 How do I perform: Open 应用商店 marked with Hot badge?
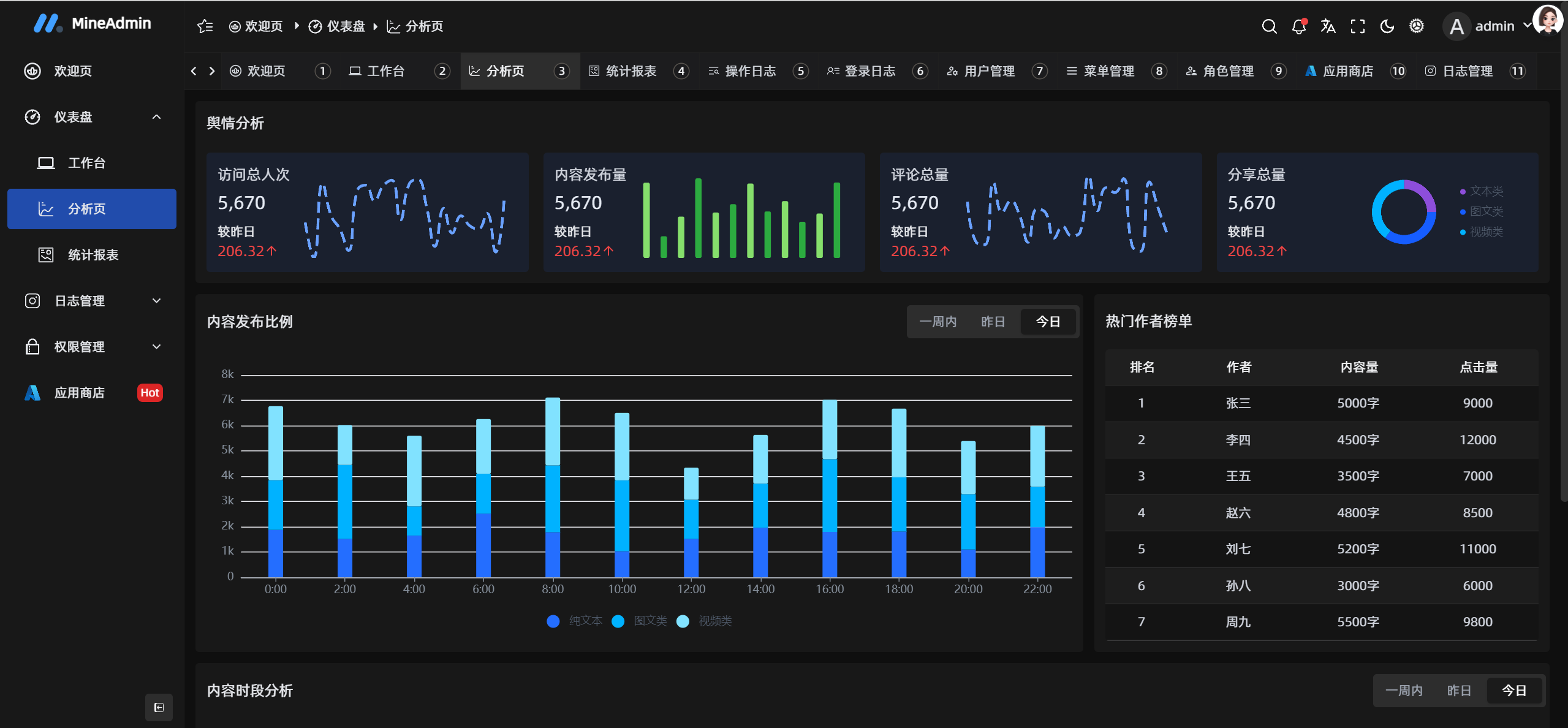coord(80,392)
